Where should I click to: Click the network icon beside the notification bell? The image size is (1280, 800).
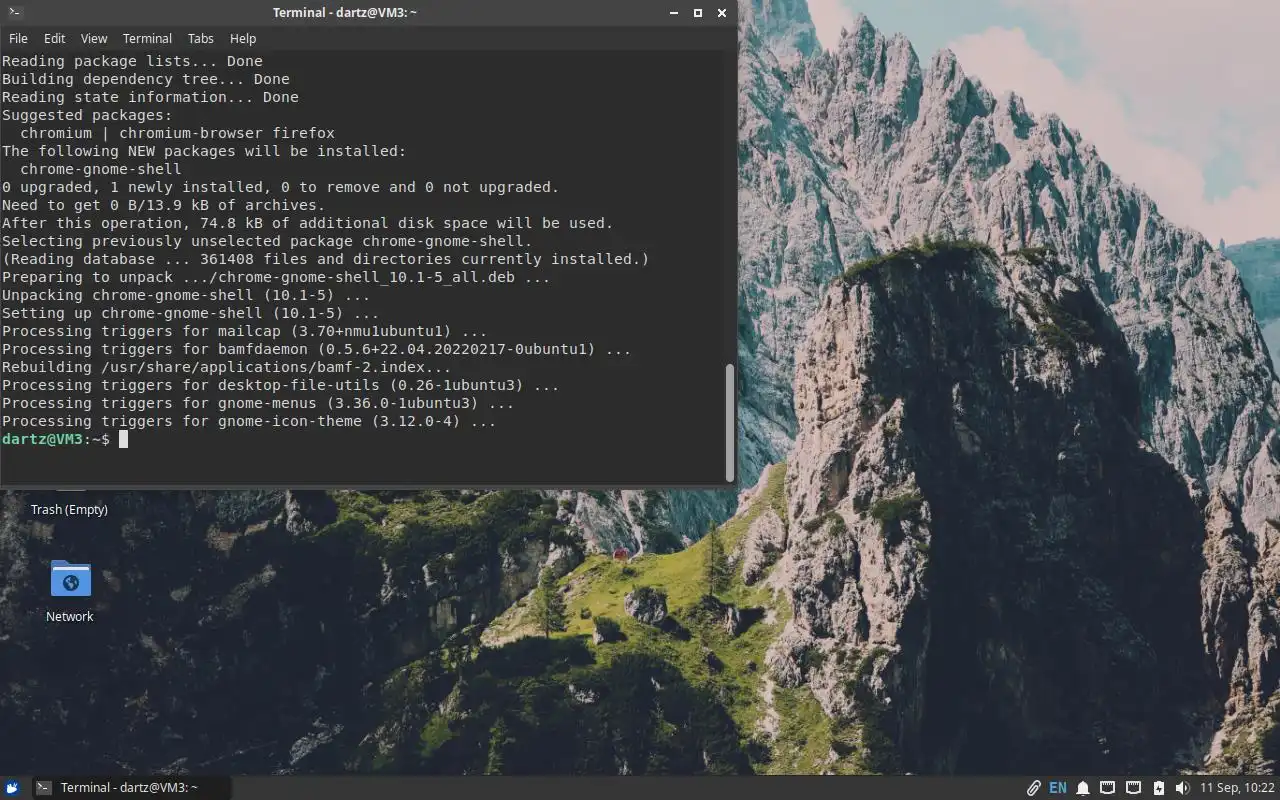(1108, 788)
